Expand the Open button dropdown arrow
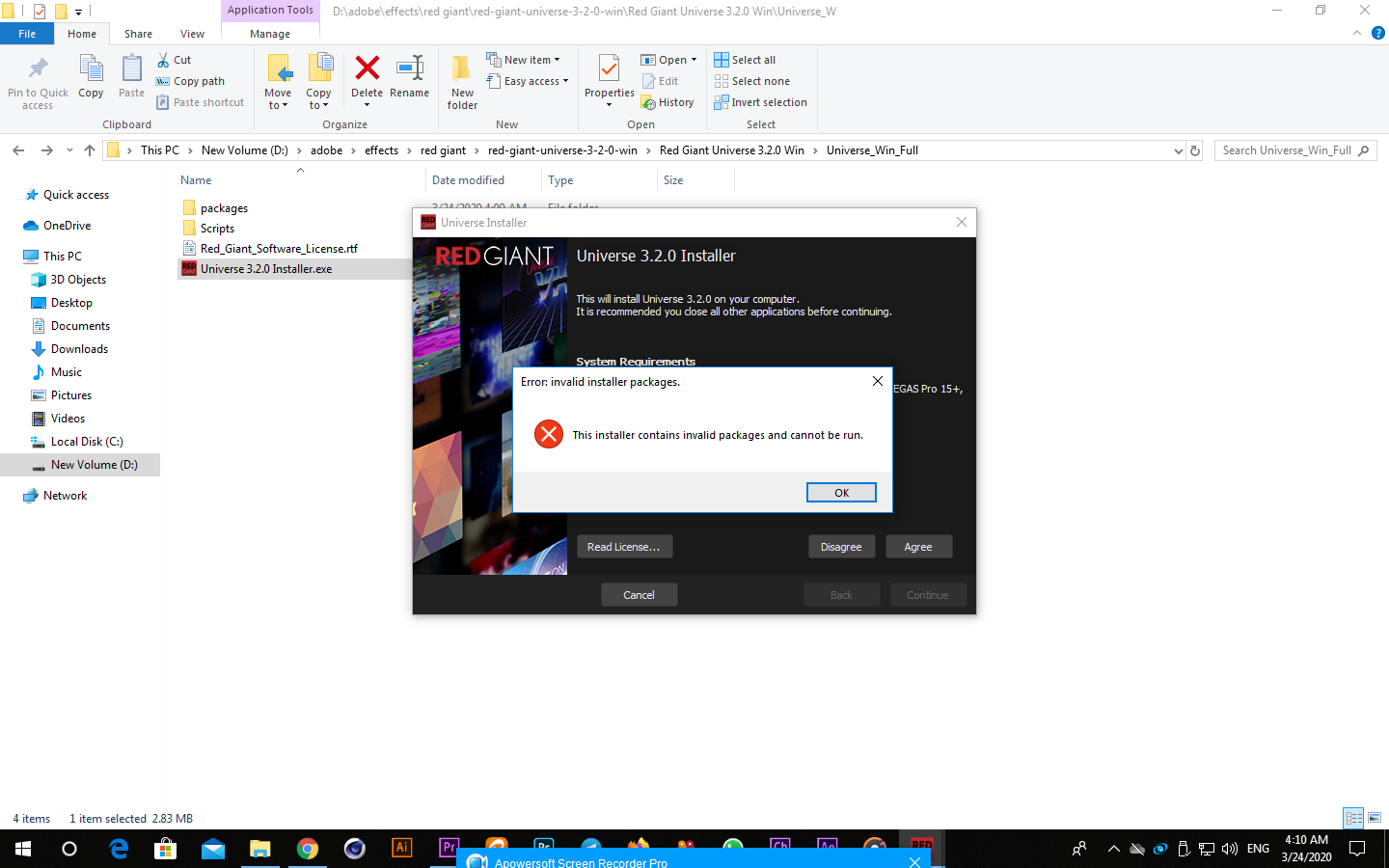This screenshot has height=868, width=1389. [694, 60]
